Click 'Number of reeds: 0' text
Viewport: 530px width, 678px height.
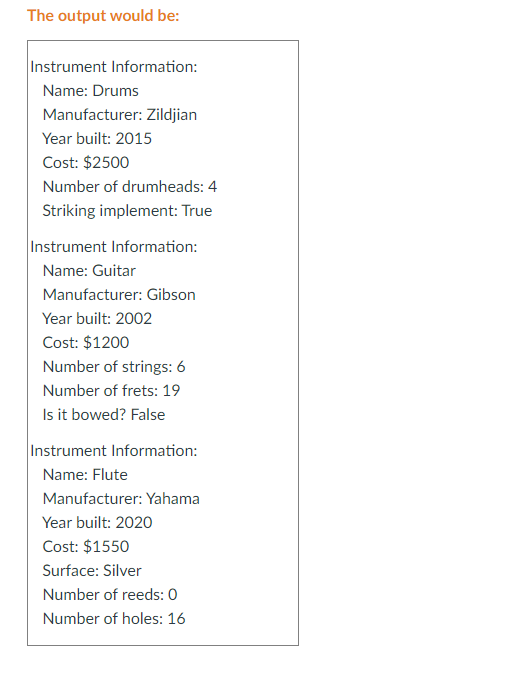[110, 595]
